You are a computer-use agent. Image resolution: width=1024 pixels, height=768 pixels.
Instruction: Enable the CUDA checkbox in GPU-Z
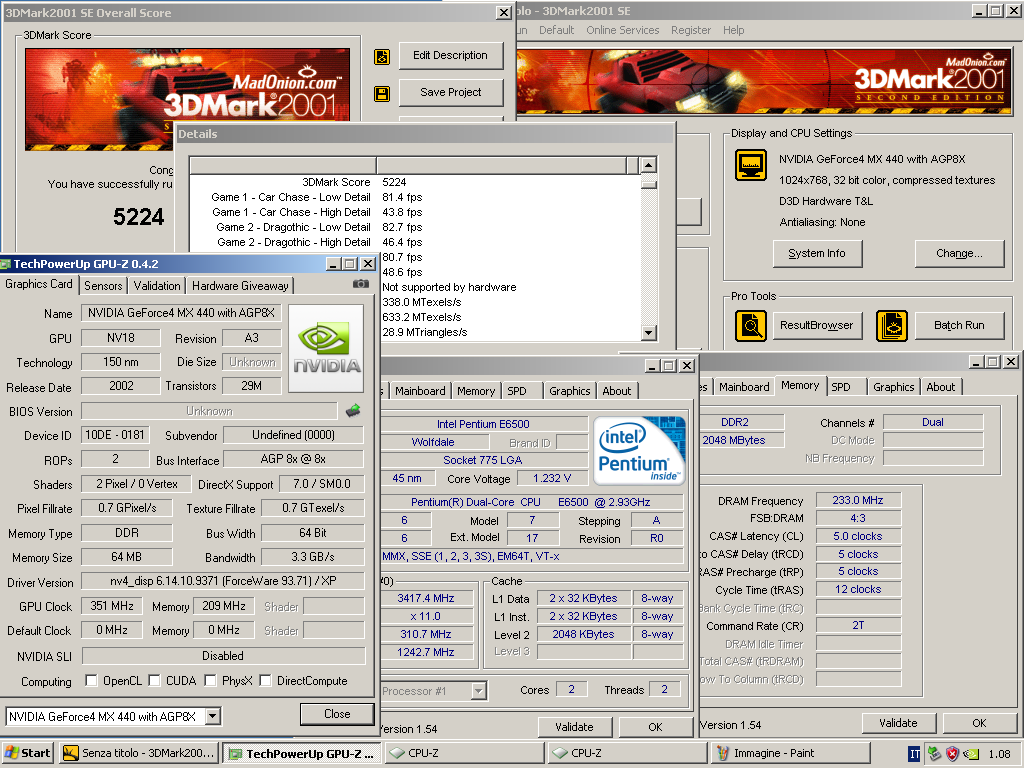coord(154,680)
